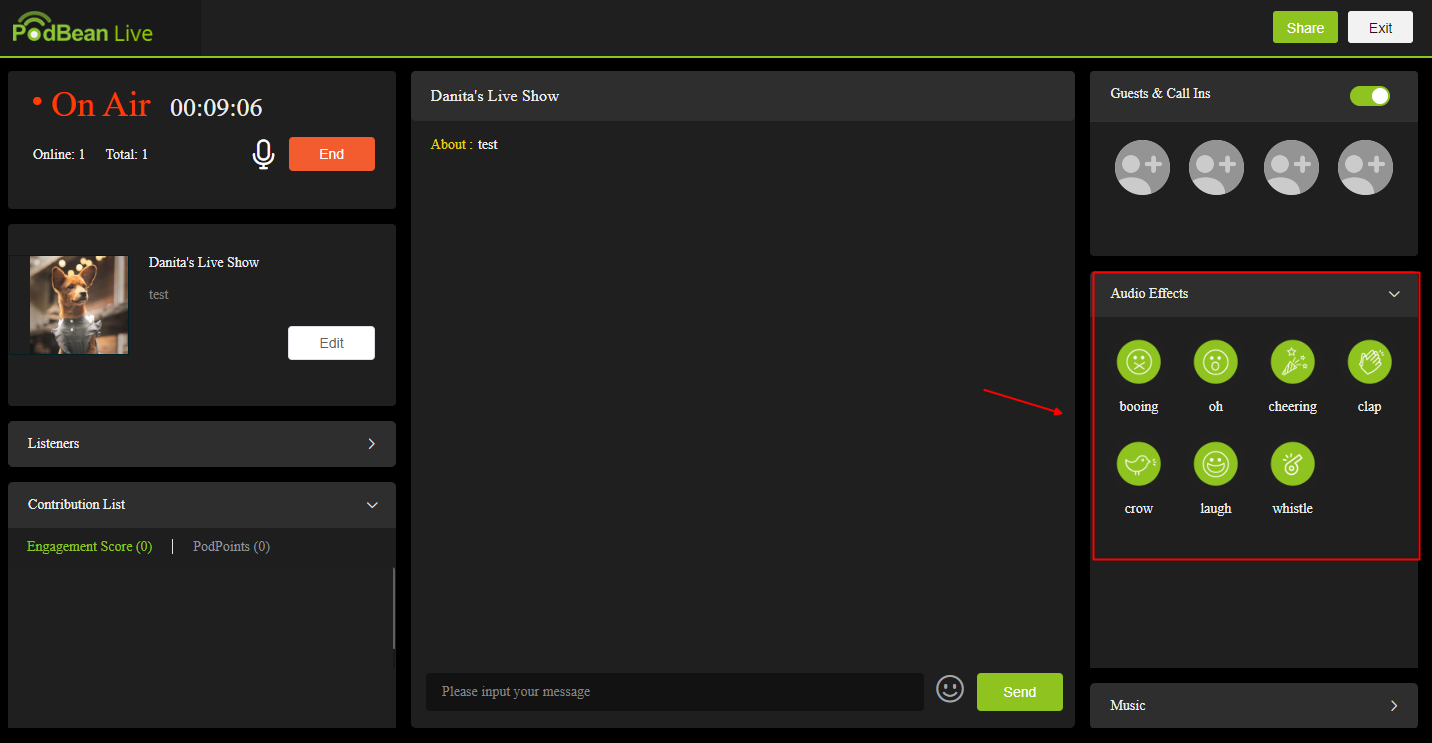Click Danita's Live Show title beside thumbnail

tap(204, 262)
